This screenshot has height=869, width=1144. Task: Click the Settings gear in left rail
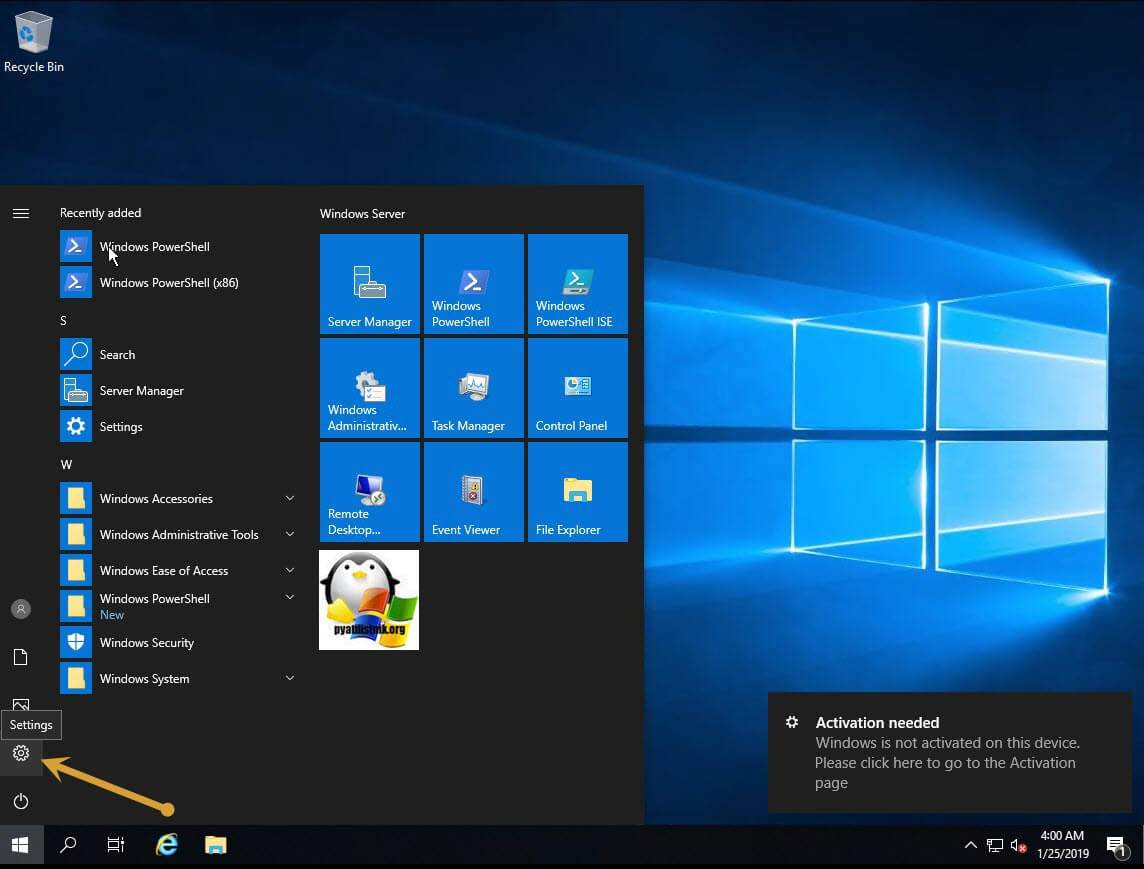coord(21,753)
